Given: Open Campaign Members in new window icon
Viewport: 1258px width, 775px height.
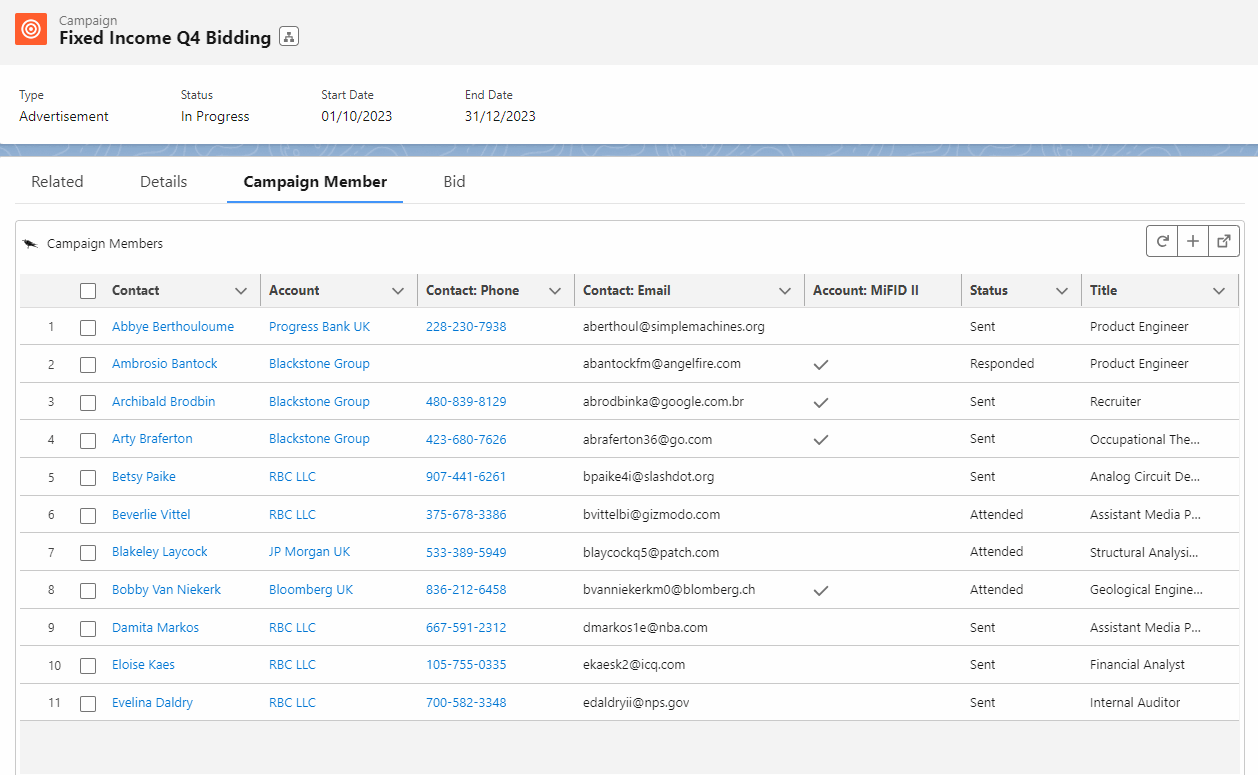Looking at the screenshot, I should click(1224, 241).
